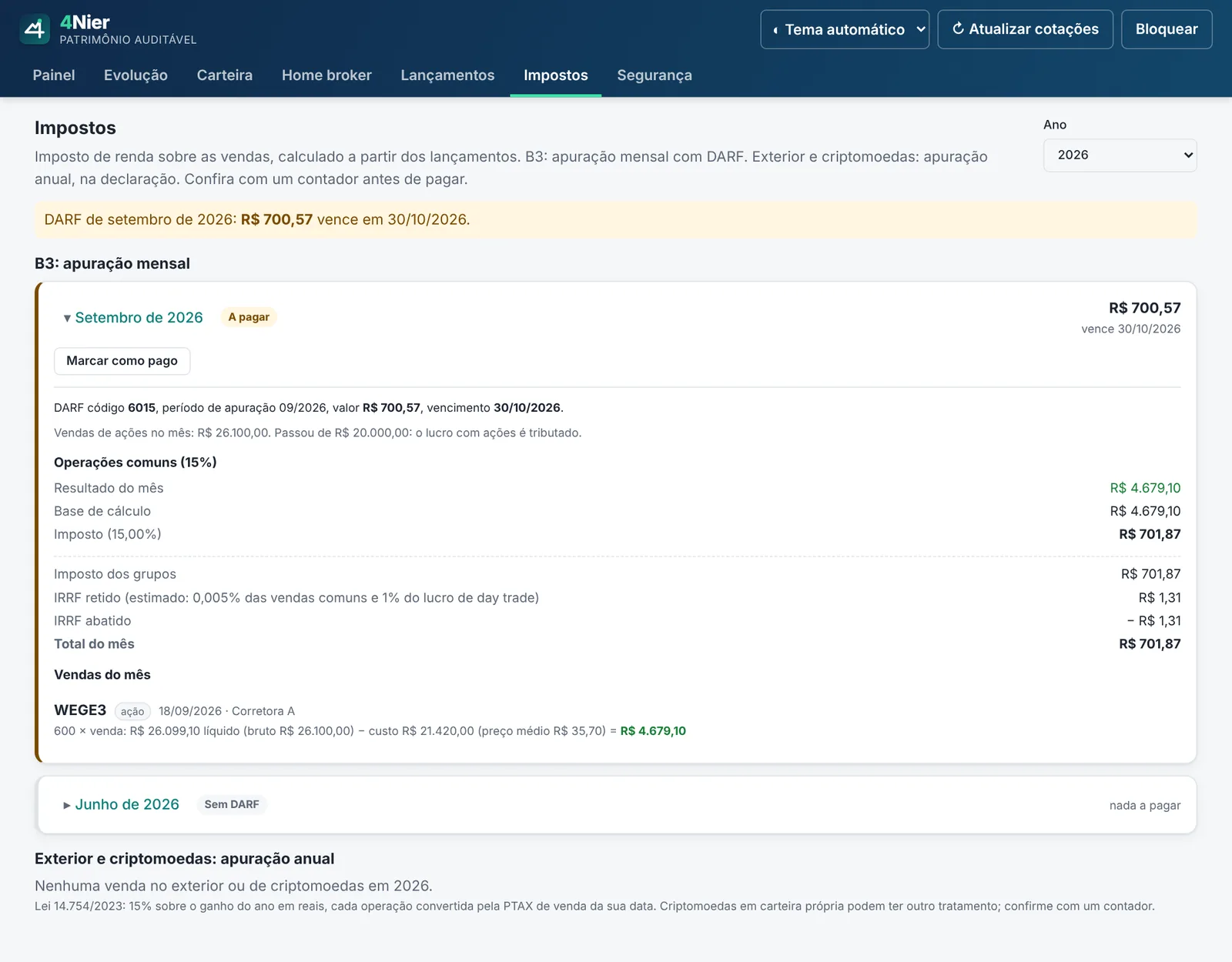The image size is (1232, 962).
Task: Click the Operações comuns (15%) heading
Action: coord(136,463)
